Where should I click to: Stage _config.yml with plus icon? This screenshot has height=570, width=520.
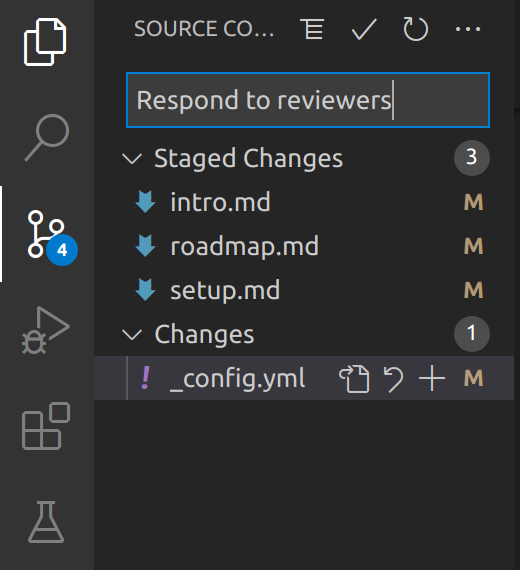point(432,379)
